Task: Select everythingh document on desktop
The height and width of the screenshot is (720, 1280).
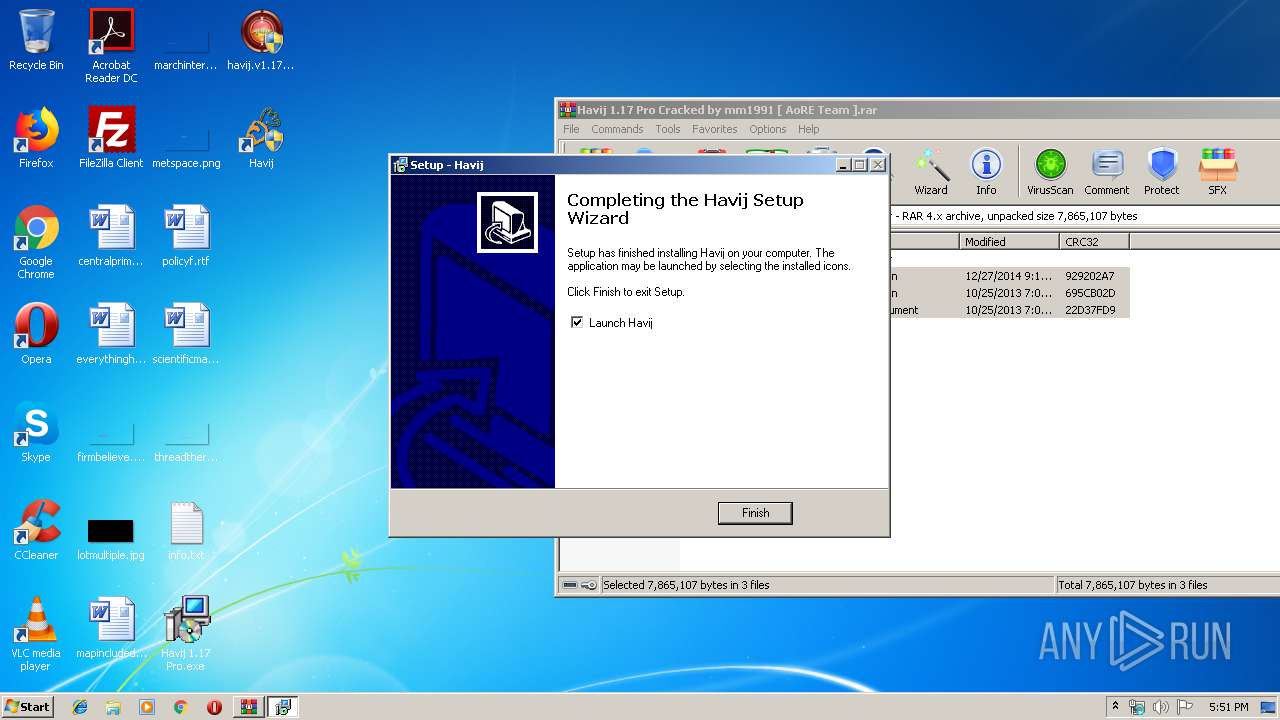Action: (111, 334)
